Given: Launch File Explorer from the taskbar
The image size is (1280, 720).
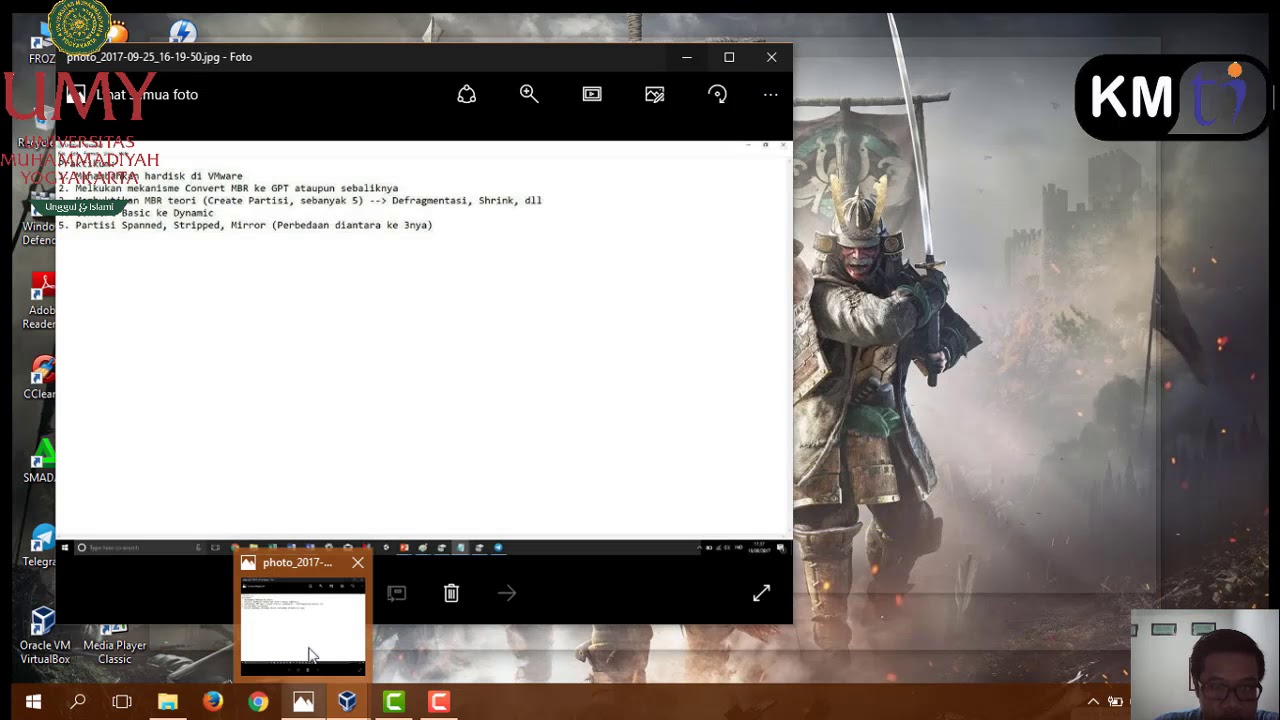Looking at the screenshot, I should pos(167,702).
